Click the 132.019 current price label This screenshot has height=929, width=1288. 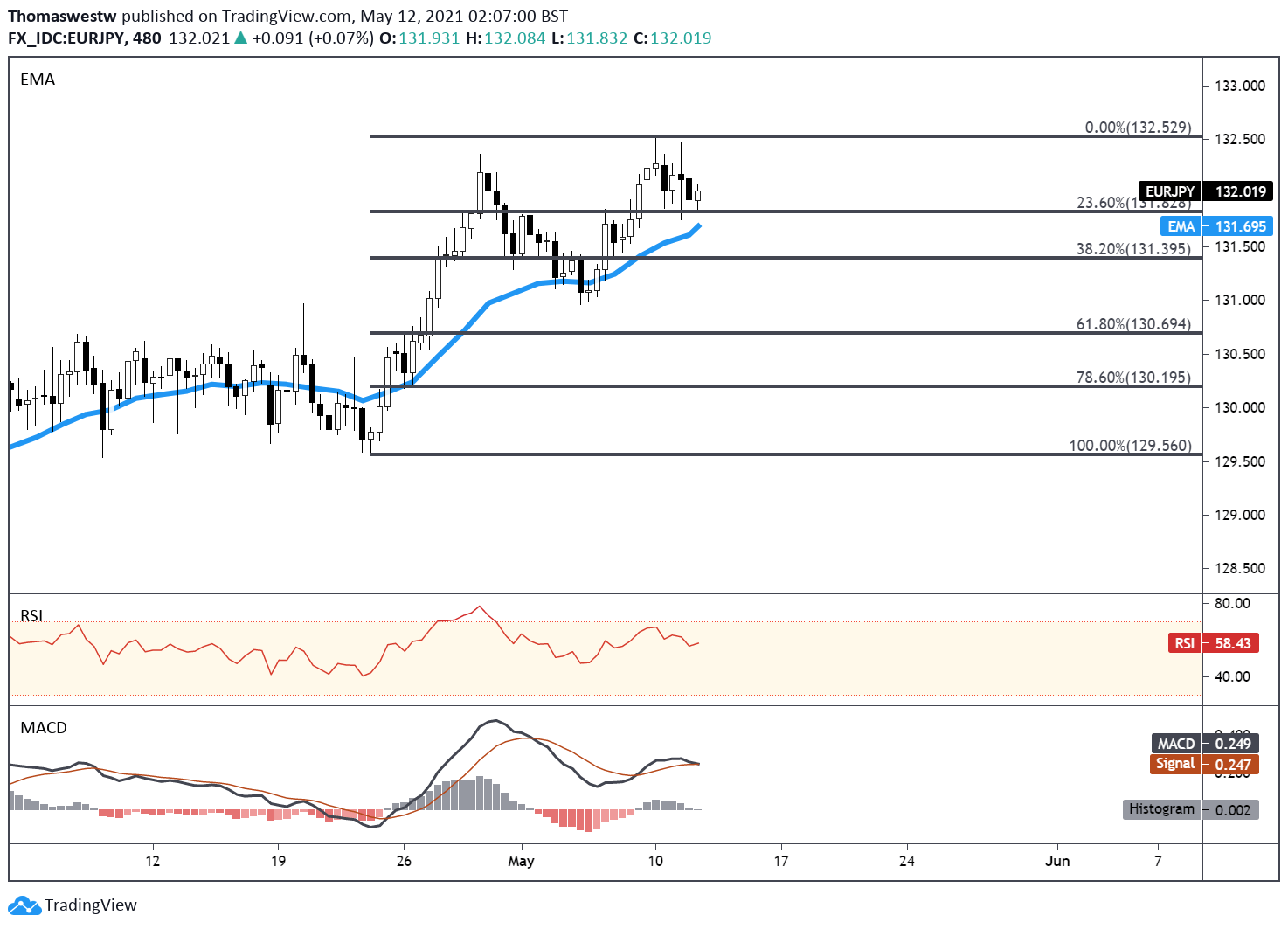[1240, 191]
